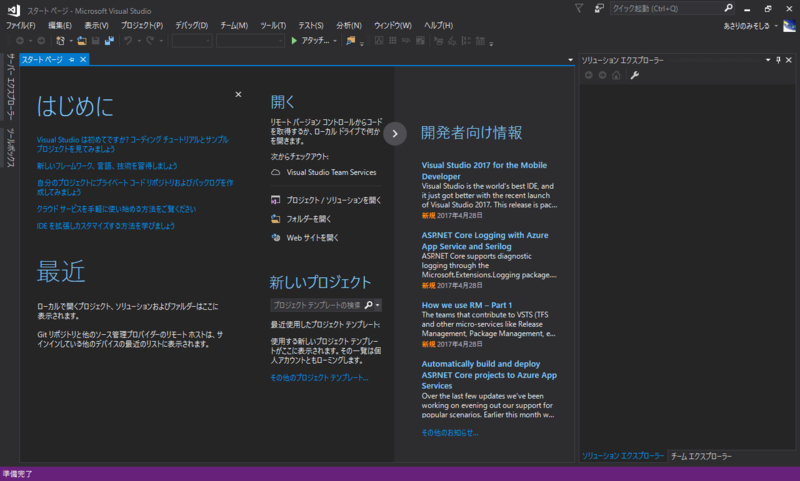This screenshot has height=481, width=800.
Task: Open Solution Explorer properties wrench icon
Action: click(x=635, y=75)
